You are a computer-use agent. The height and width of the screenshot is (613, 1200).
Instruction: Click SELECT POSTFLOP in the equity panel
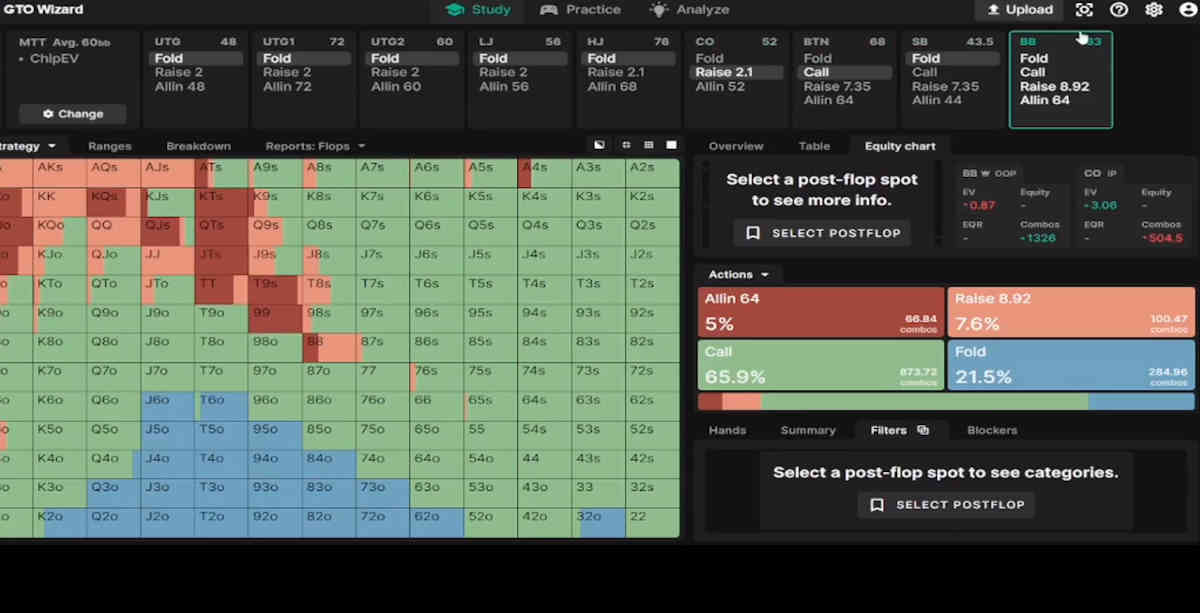[x=823, y=233]
